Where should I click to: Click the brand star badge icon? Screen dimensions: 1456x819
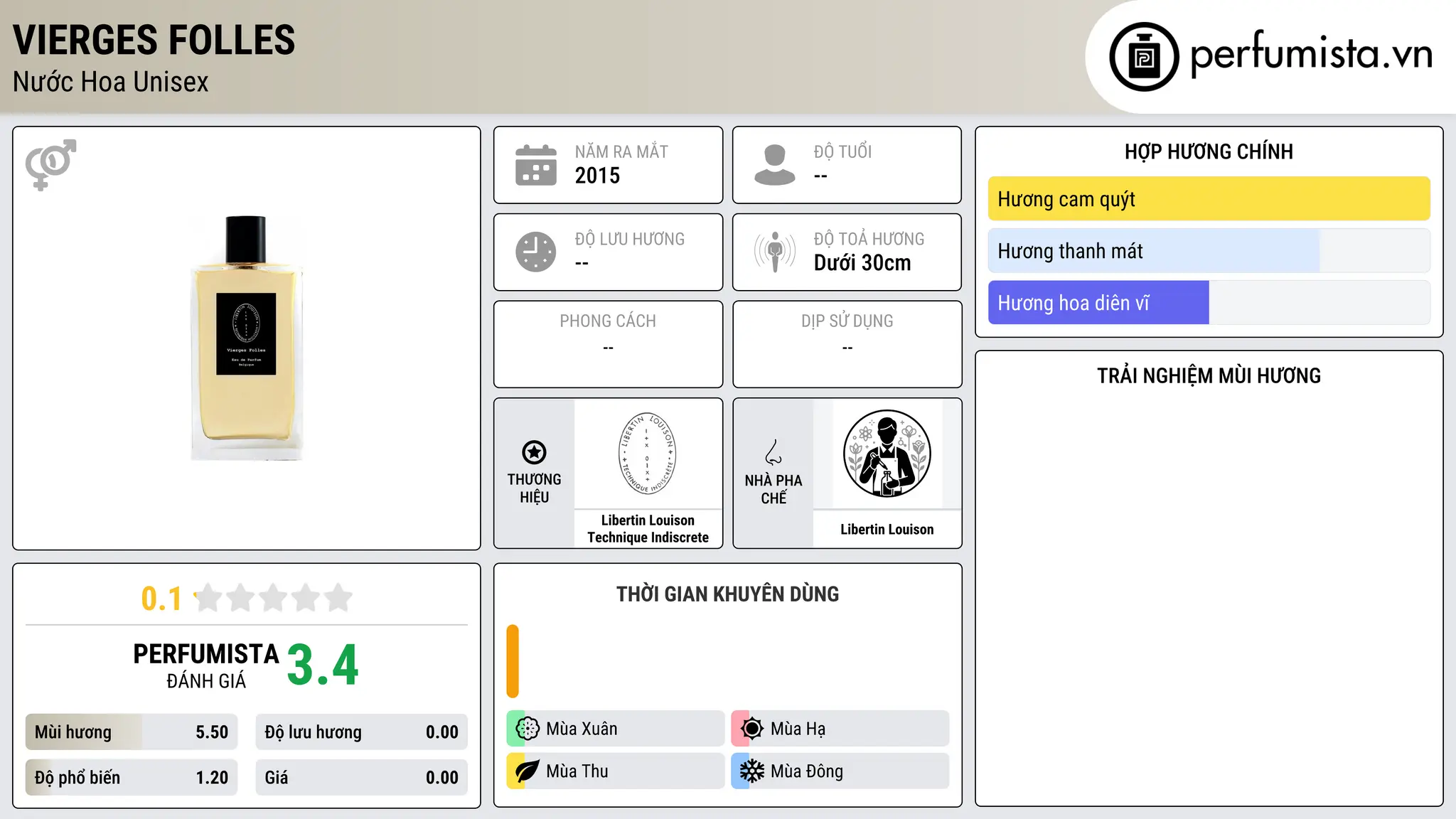[534, 452]
